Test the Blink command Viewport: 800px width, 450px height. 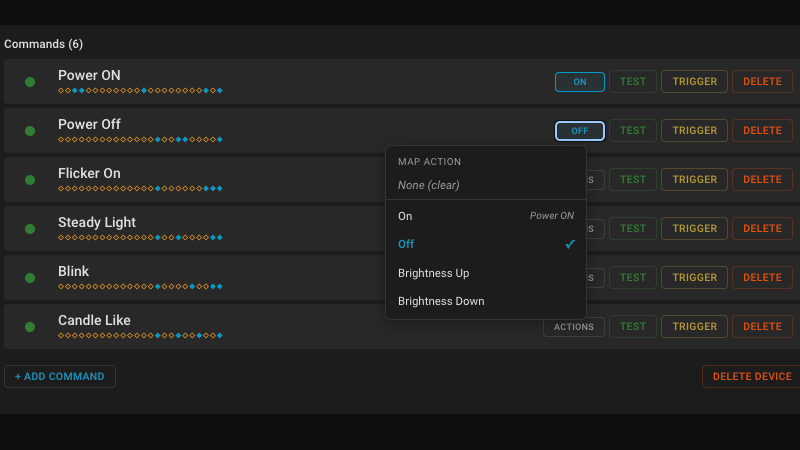pyautogui.click(x=633, y=278)
